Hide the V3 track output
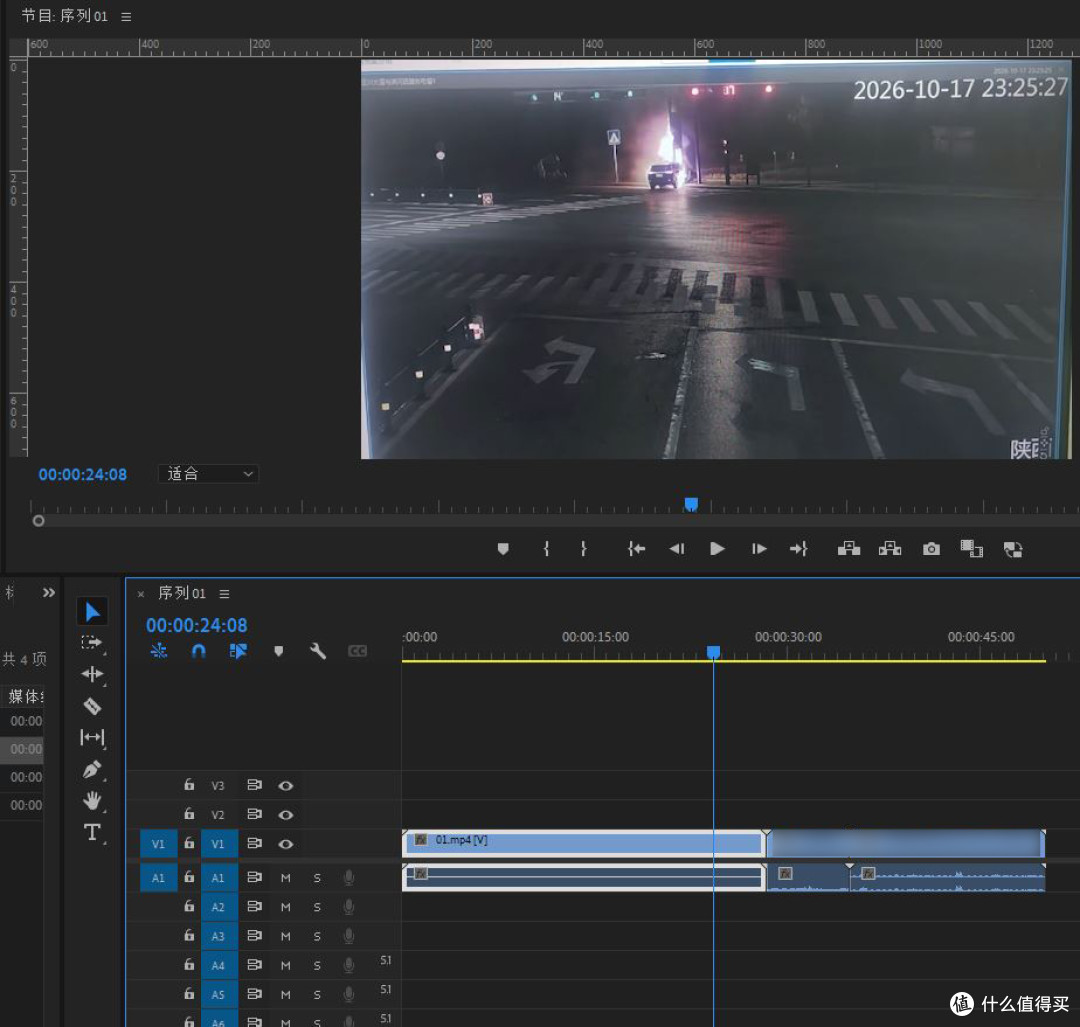This screenshot has width=1080, height=1027. (x=286, y=785)
